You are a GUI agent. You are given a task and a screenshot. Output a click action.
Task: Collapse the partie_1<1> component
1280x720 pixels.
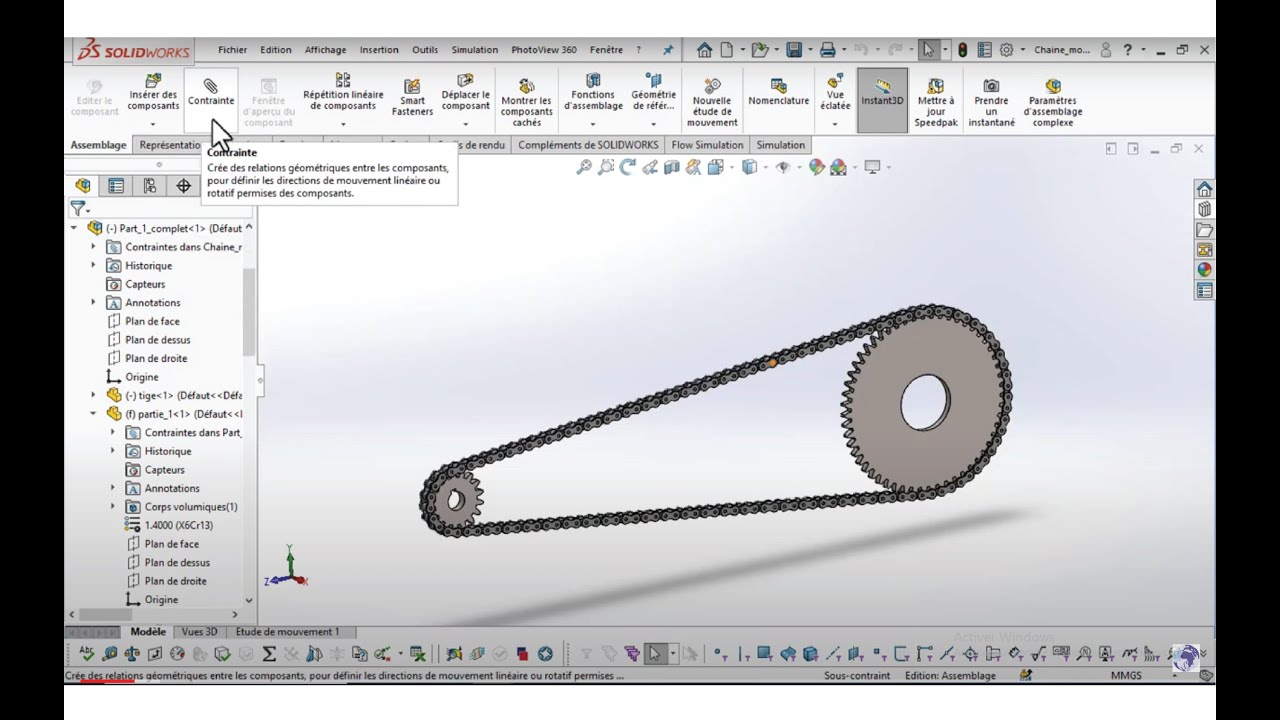[x=93, y=413]
